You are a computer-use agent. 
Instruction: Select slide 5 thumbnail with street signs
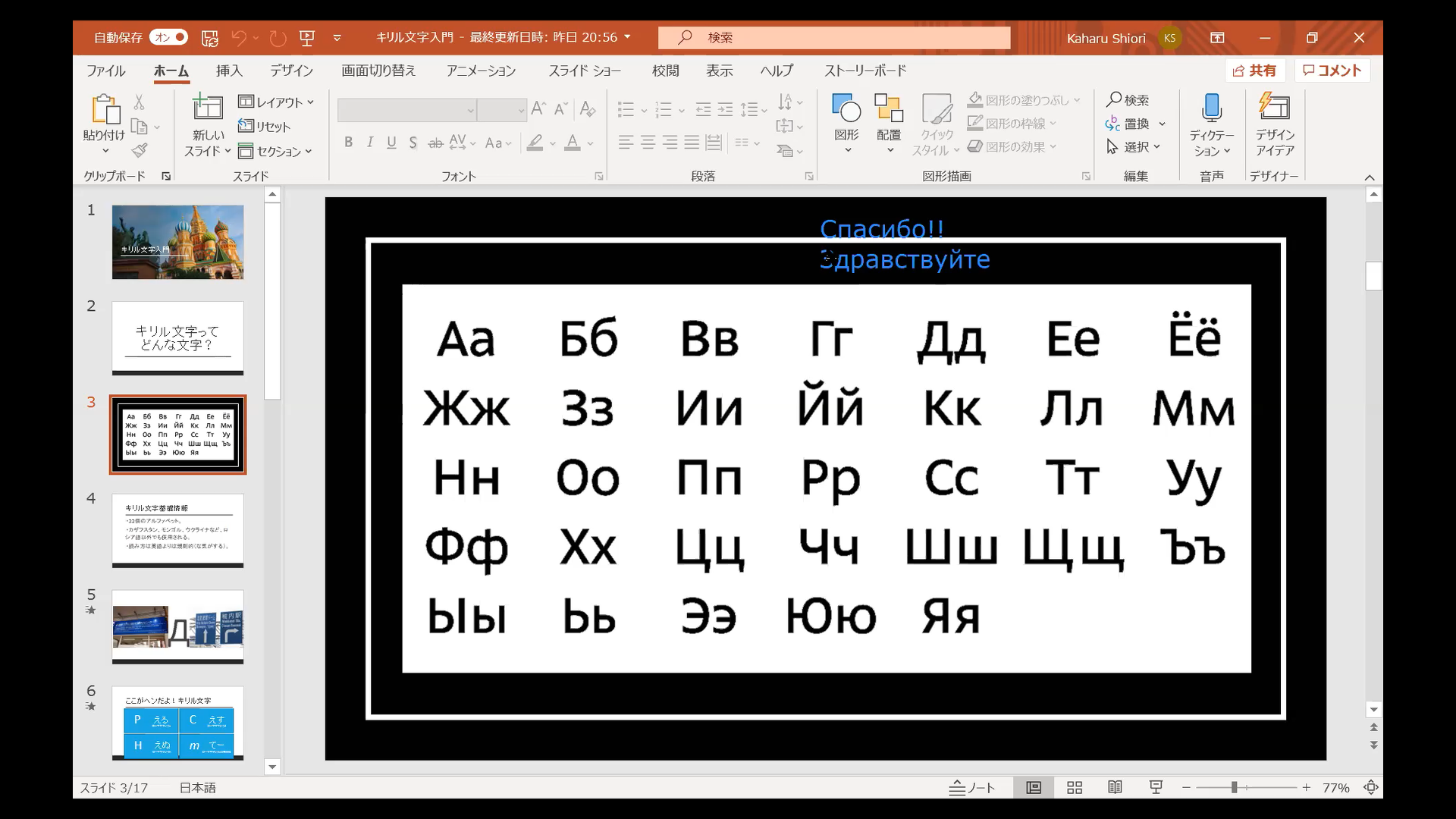[x=177, y=627]
